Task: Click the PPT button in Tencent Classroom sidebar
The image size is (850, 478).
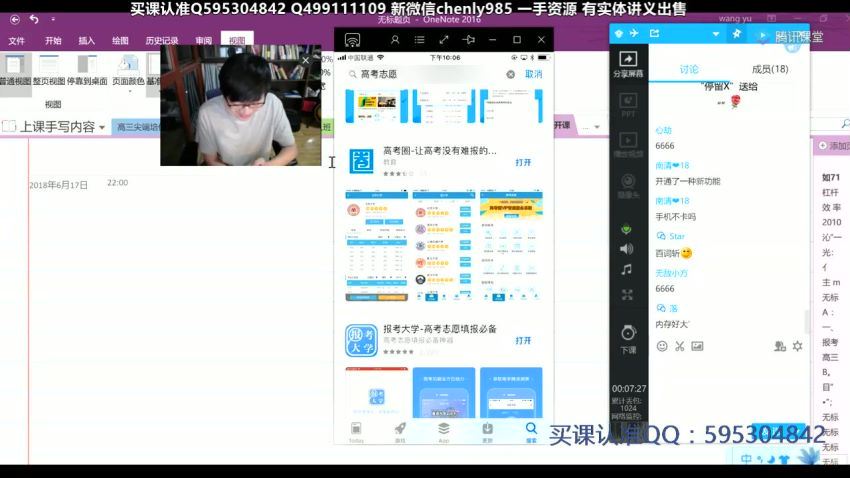Action: coord(628,105)
